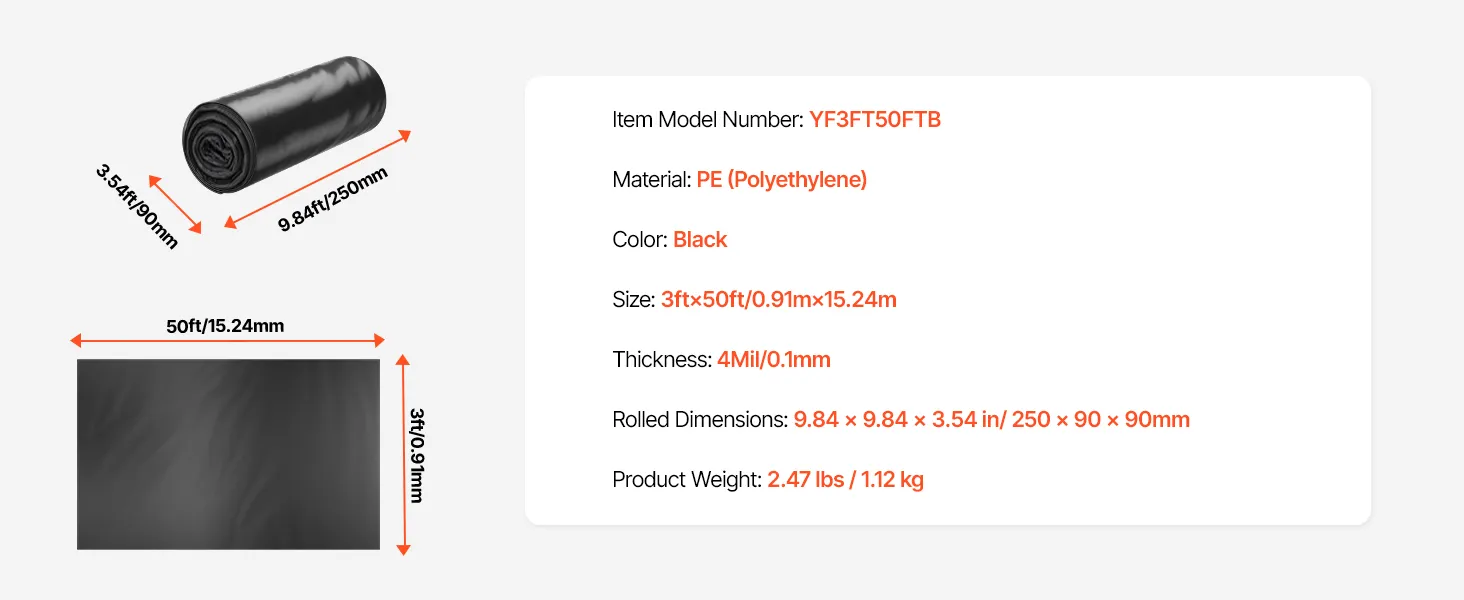The width and height of the screenshot is (1464, 600).
Task: Click the "Product Weight:" label
Action: point(687,480)
